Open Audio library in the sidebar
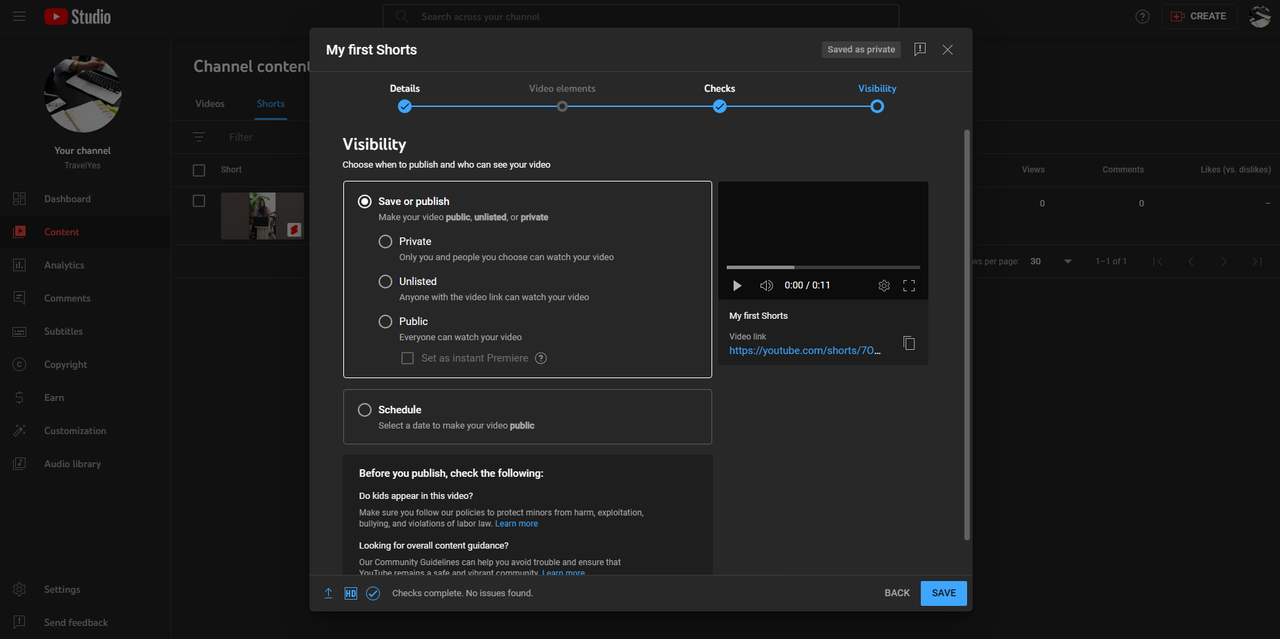Viewport: 1280px width, 639px height. (85, 464)
